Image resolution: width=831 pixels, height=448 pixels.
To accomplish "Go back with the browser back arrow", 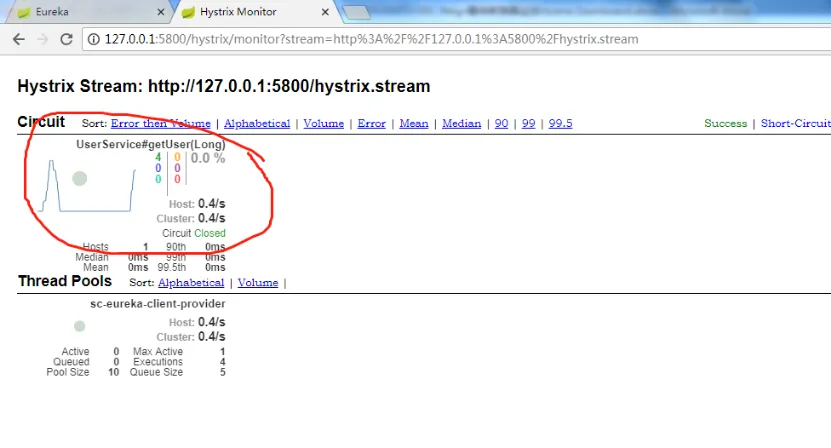I will (19, 39).
